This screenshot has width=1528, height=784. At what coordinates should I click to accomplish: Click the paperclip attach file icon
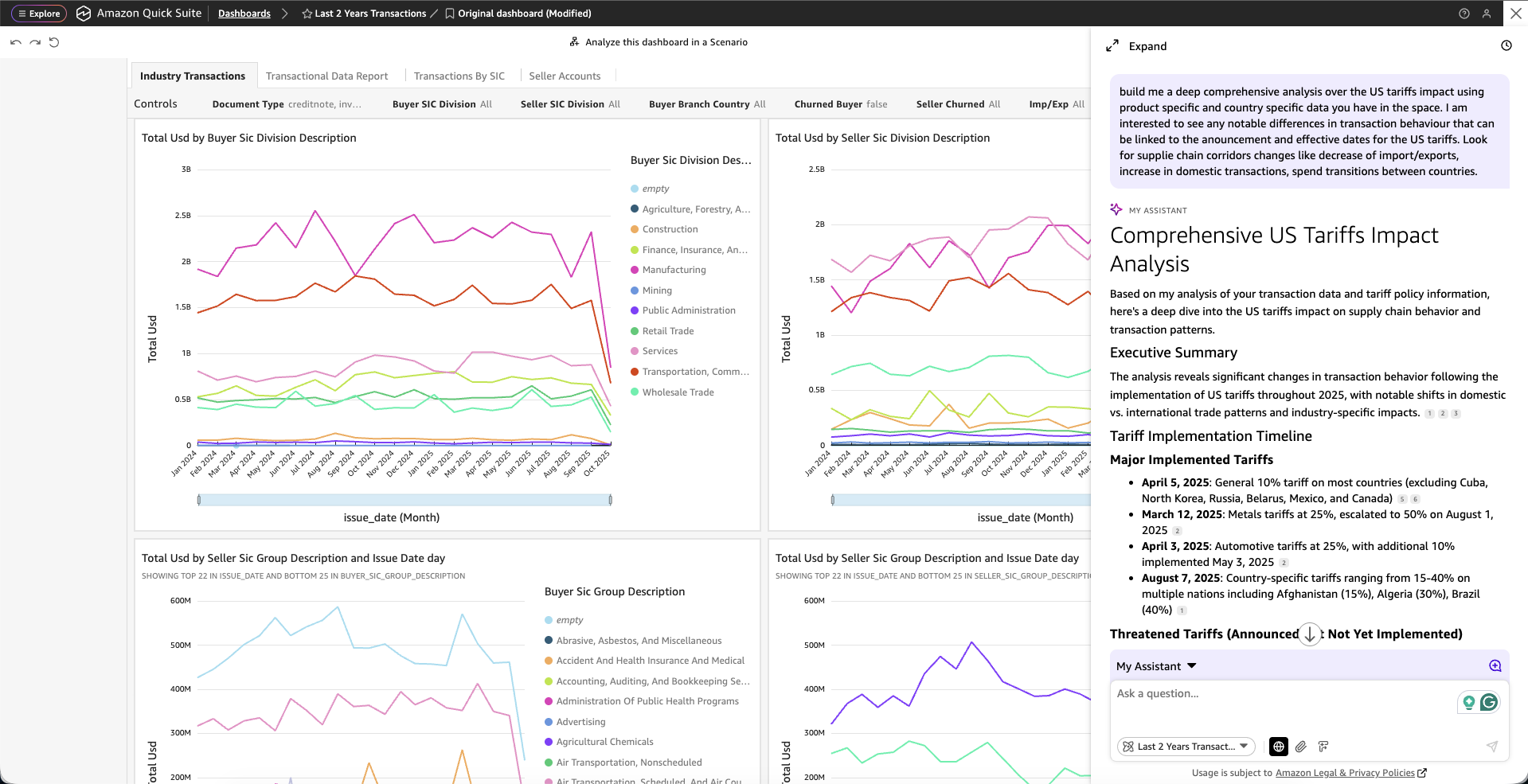click(x=1300, y=747)
